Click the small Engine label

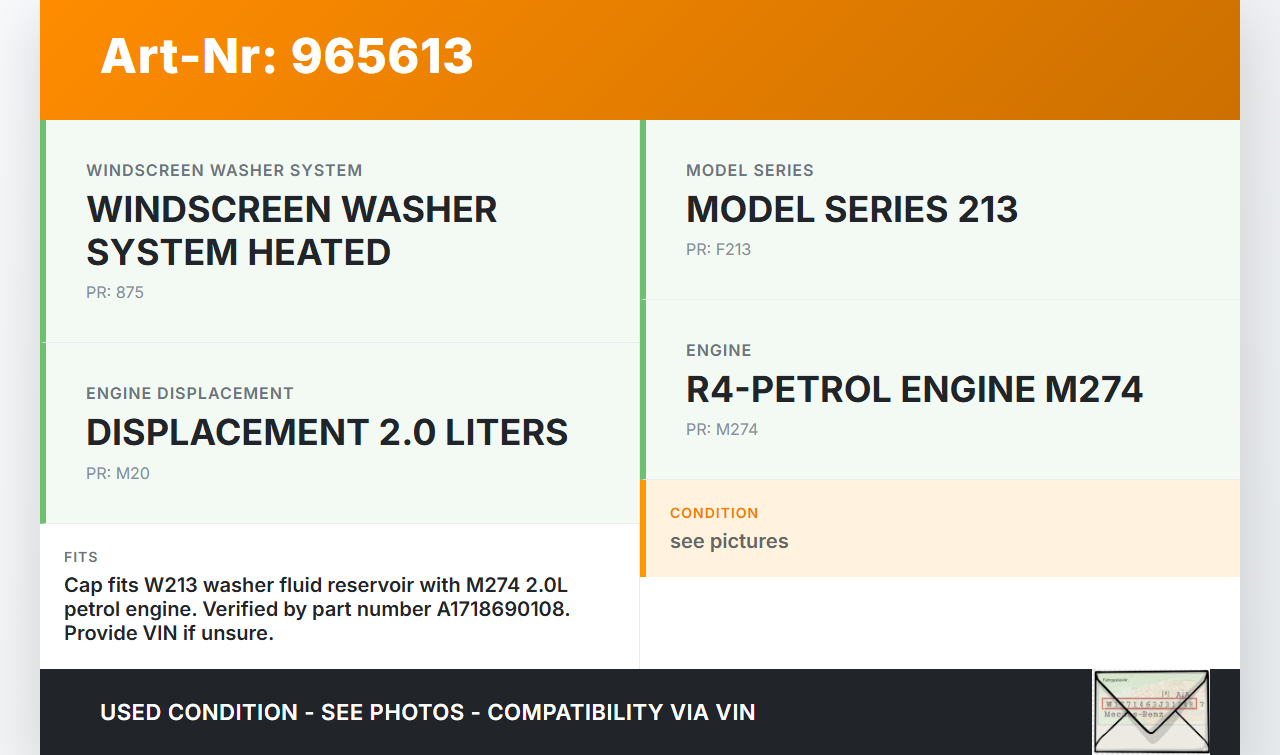click(x=718, y=351)
